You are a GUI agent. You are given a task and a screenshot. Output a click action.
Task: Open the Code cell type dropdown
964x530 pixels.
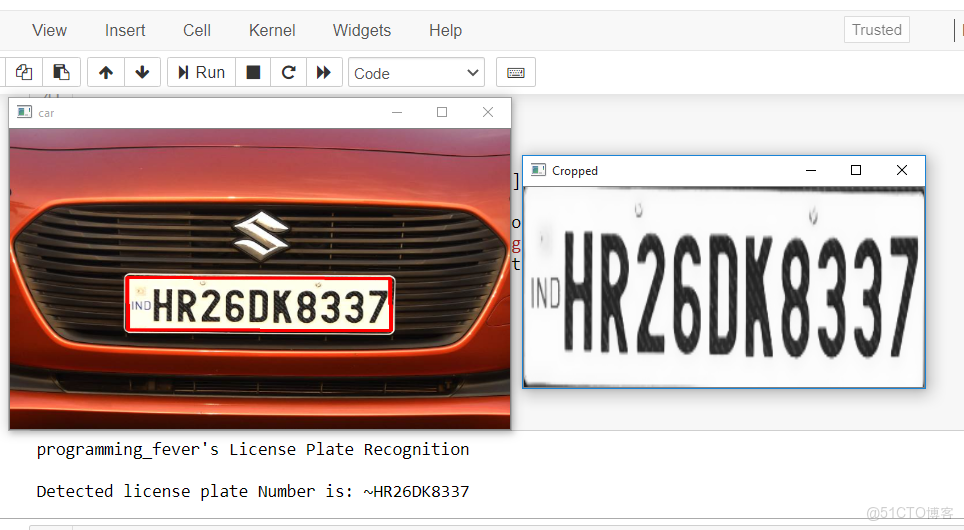[x=416, y=73]
